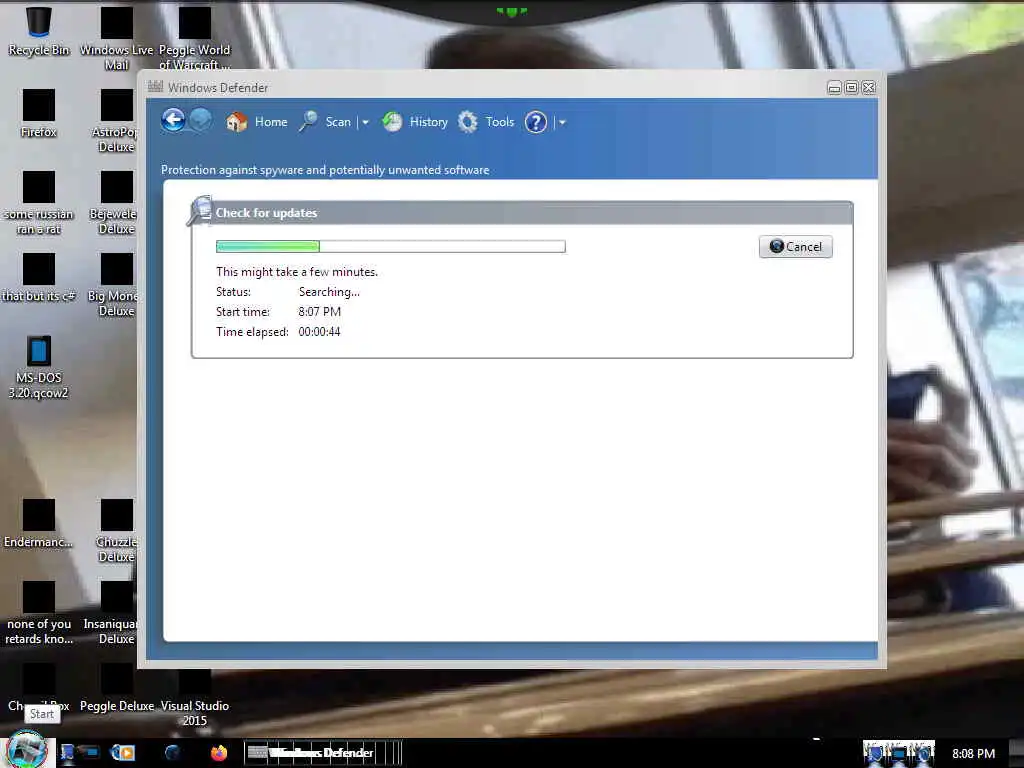1024x768 pixels.
Task: Select the start time value "8:07 PM"
Action: (319, 312)
